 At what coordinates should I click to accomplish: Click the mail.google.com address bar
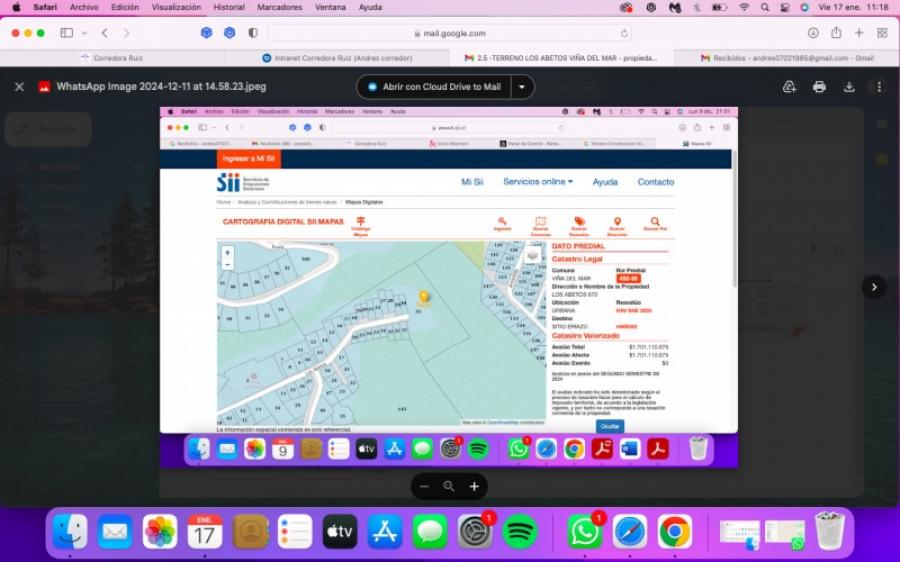(x=450, y=33)
